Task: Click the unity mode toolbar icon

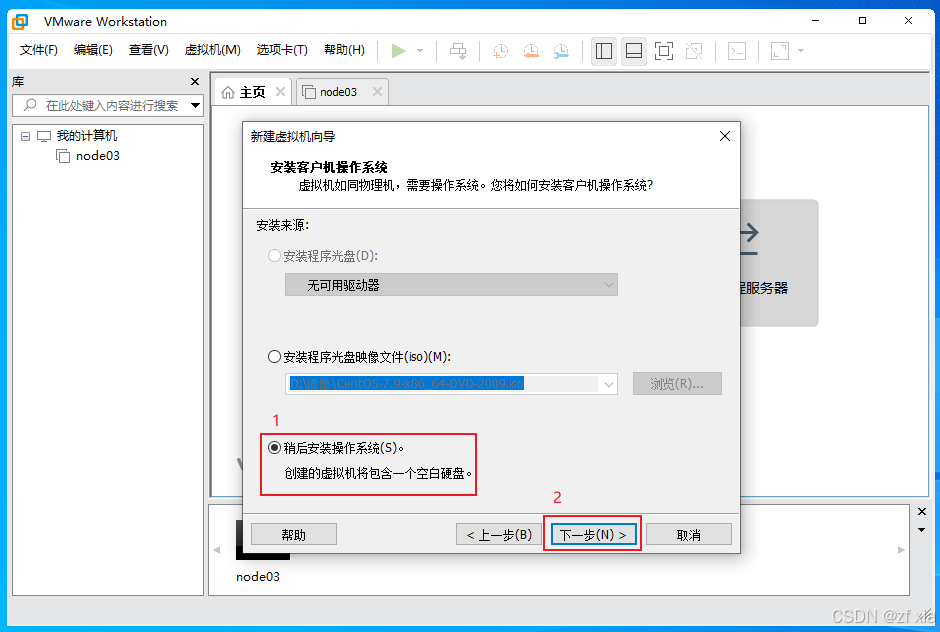Action: (694, 51)
